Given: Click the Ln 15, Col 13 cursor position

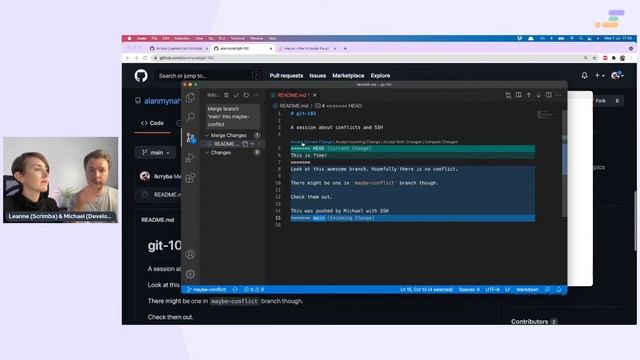Looking at the screenshot, I should (x=426, y=289).
